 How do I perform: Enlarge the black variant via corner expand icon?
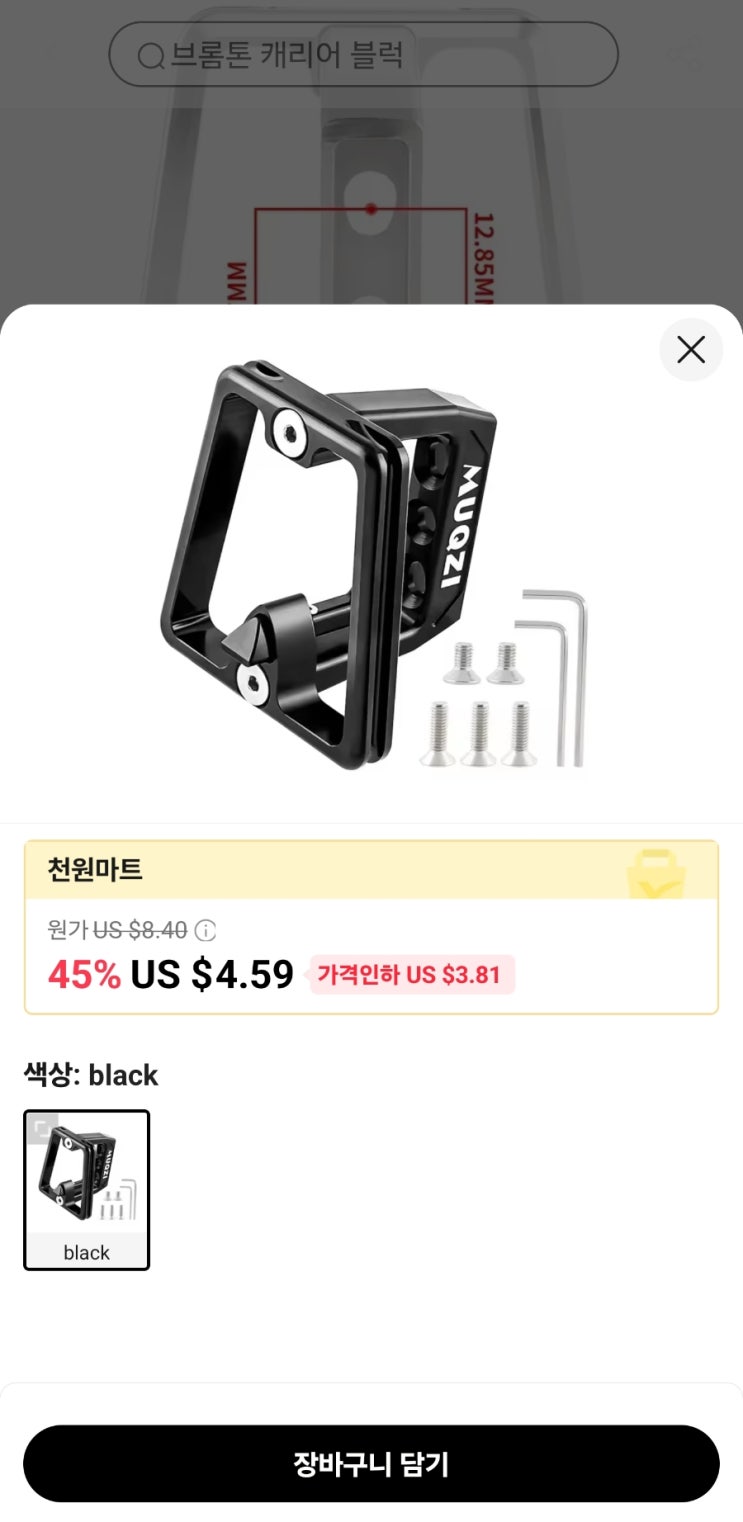point(42,1129)
